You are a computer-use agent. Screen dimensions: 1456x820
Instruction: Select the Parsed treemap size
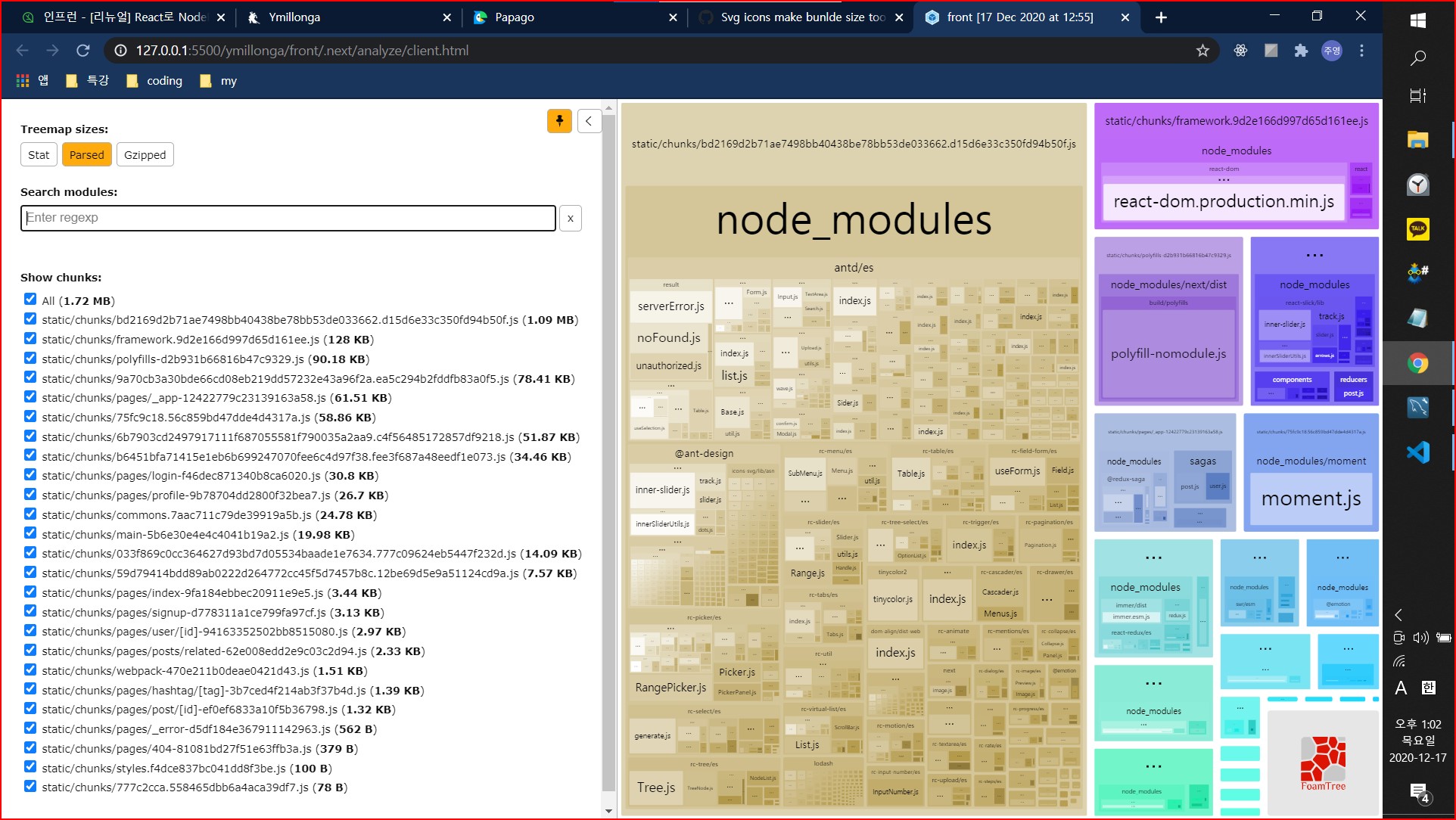(87, 154)
